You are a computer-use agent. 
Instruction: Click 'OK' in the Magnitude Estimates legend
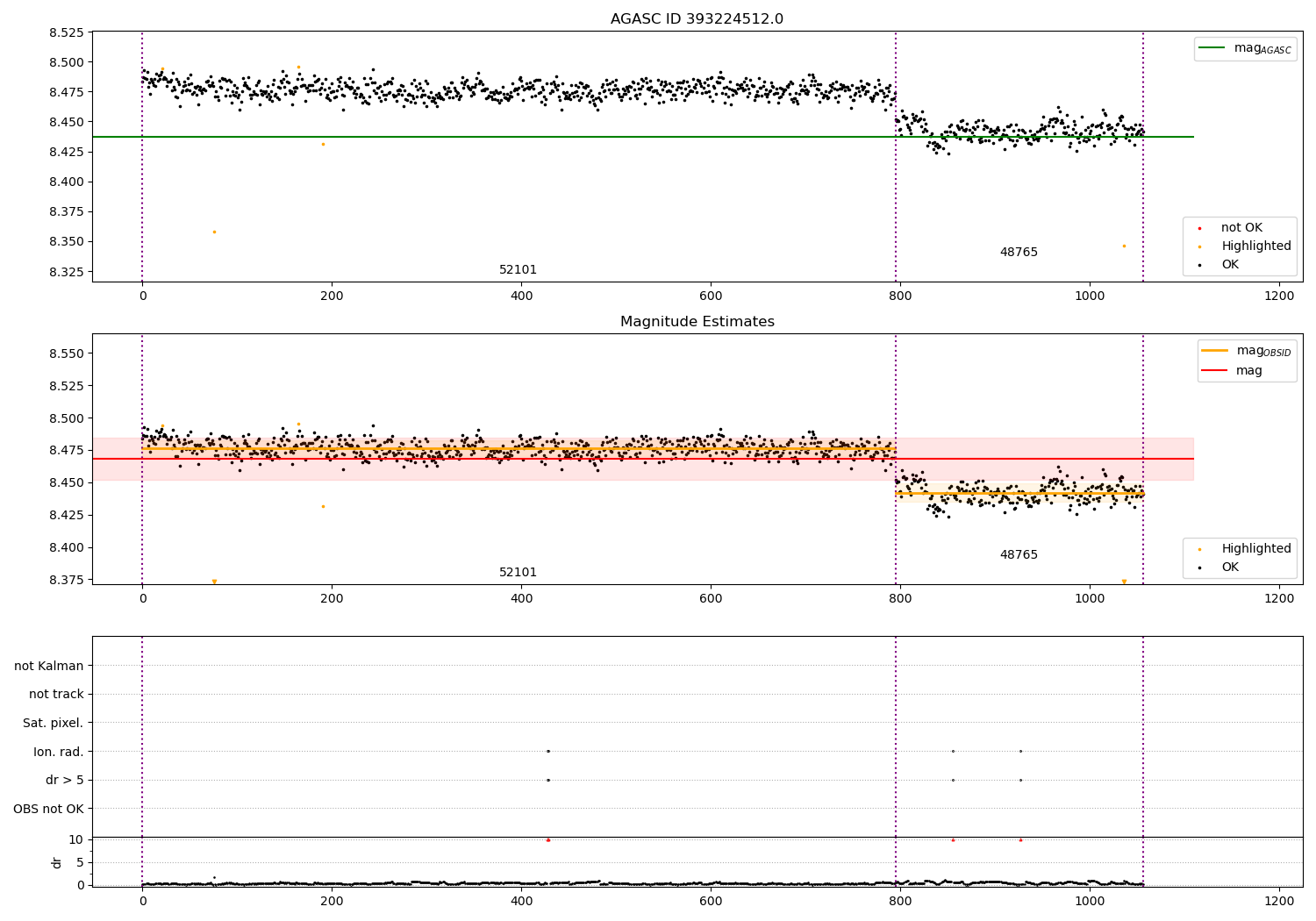click(1218, 568)
